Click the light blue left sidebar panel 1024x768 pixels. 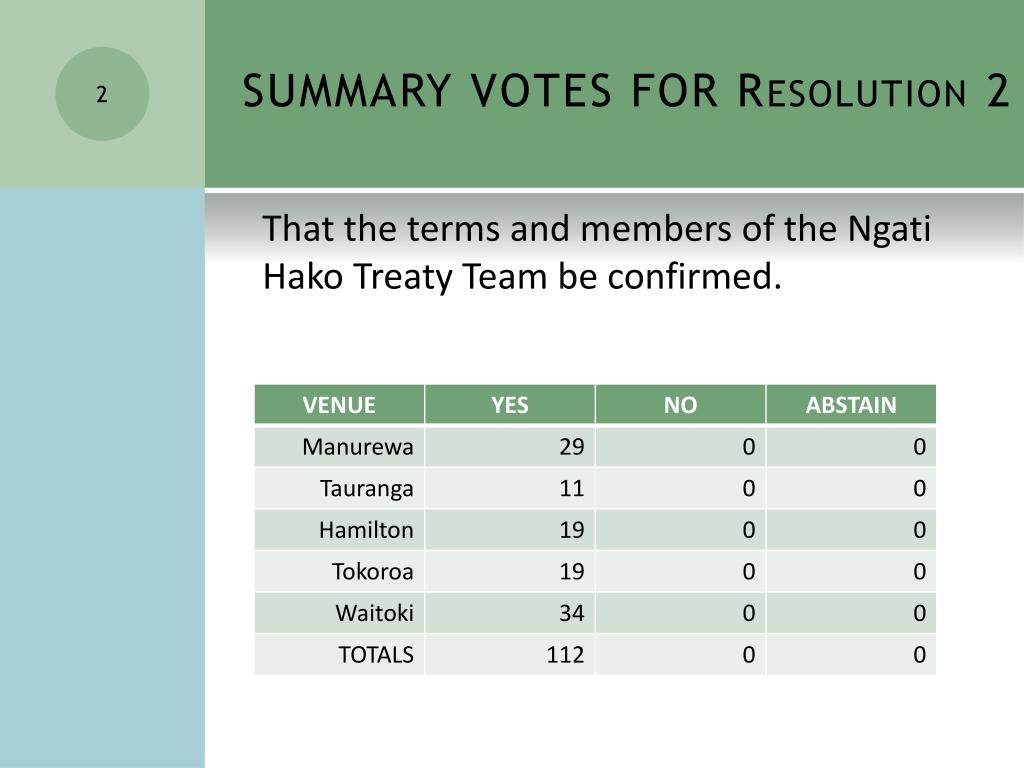pyautogui.click(x=102, y=478)
